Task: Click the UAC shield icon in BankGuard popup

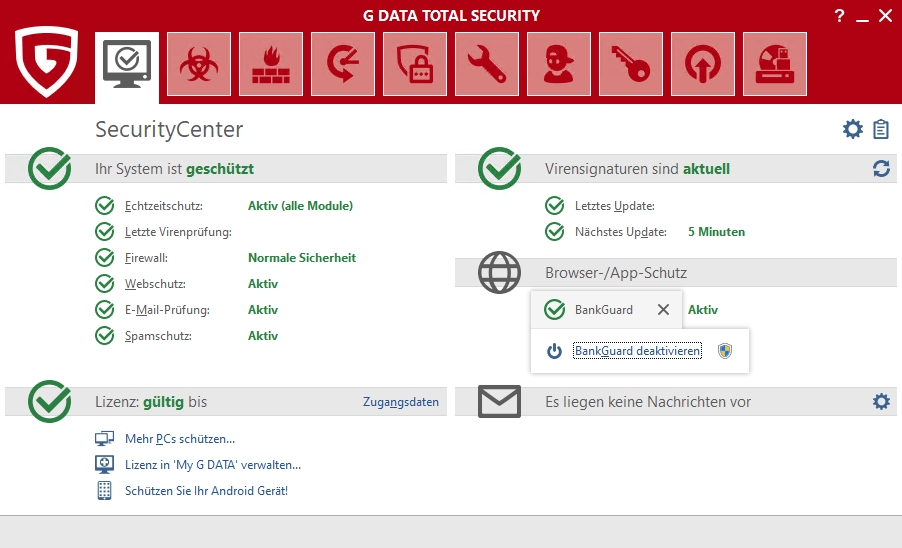Action: [x=725, y=351]
